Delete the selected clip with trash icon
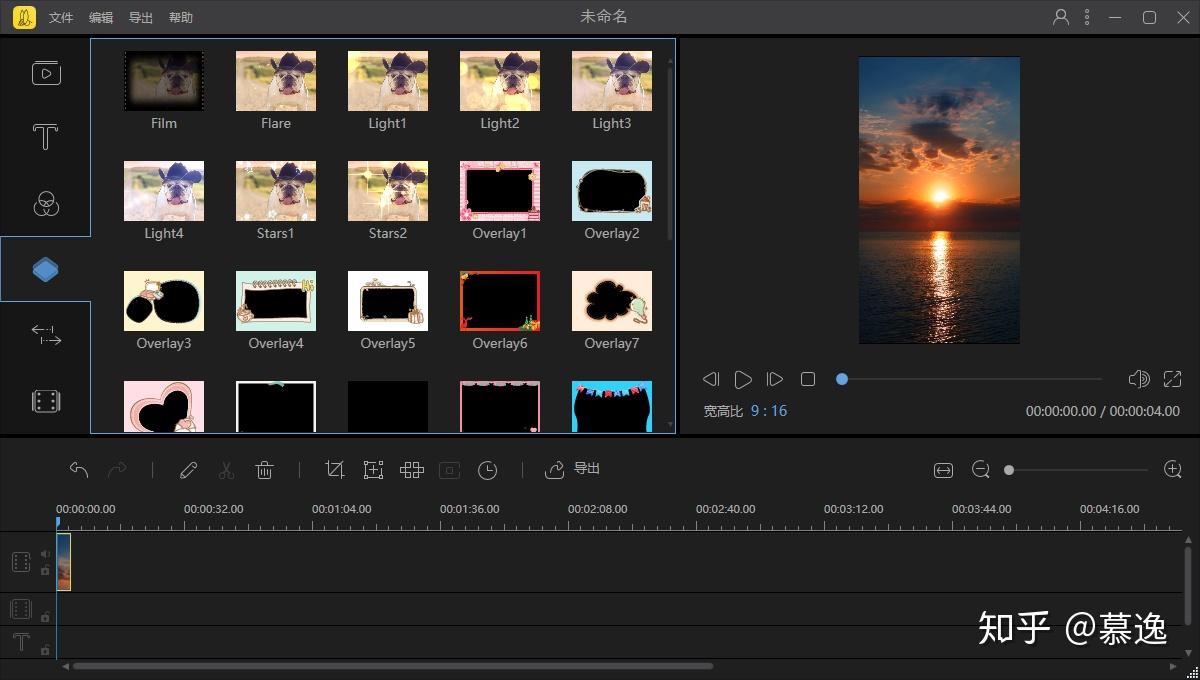This screenshot has width=1200, height=680. (264, 470)
